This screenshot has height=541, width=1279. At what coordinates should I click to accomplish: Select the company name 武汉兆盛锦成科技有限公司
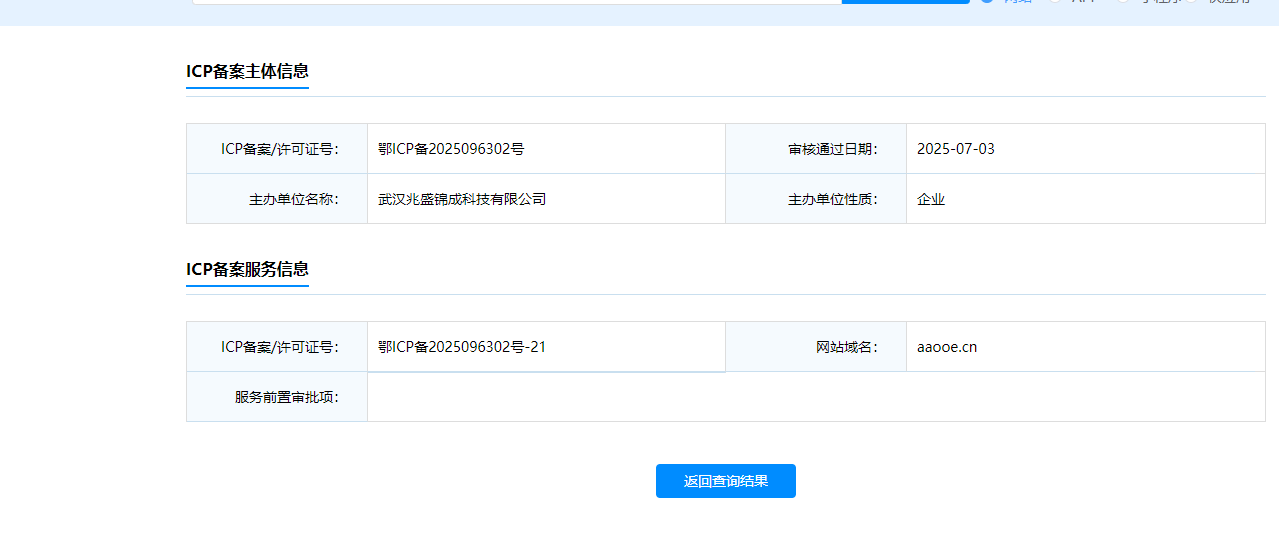click(462, 199)
